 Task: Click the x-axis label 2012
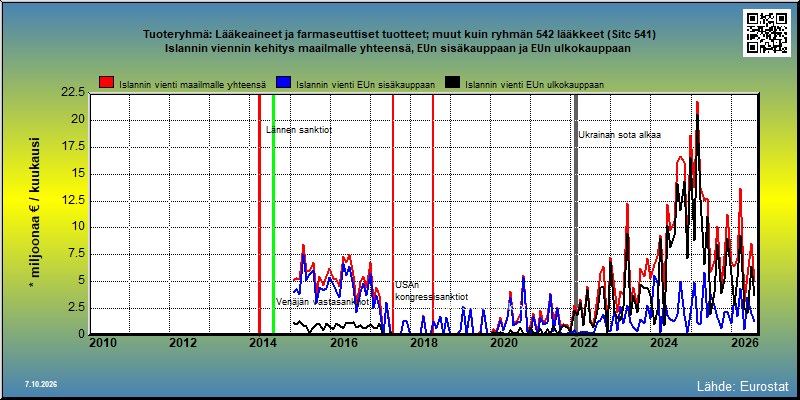tap(183, 343)
